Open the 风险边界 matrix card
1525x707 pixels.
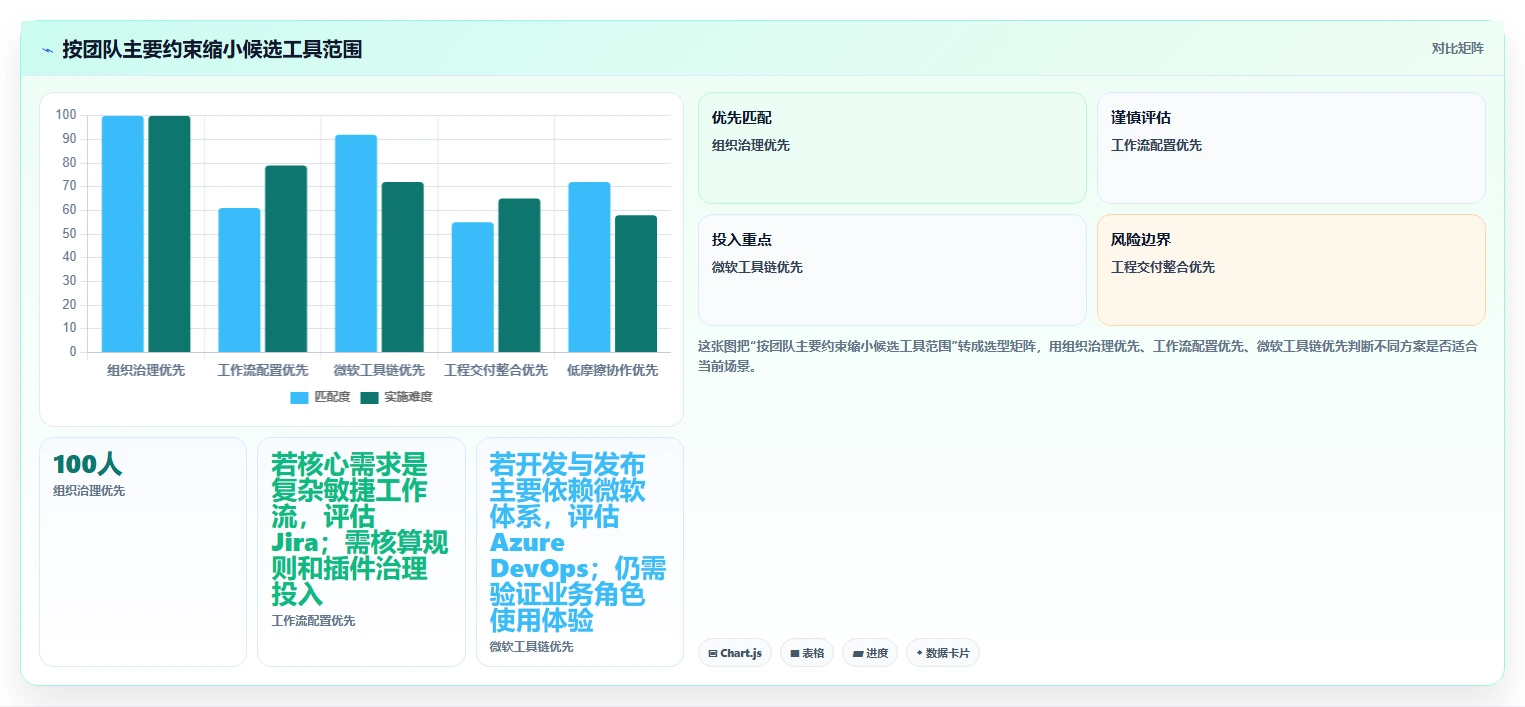1291,270
